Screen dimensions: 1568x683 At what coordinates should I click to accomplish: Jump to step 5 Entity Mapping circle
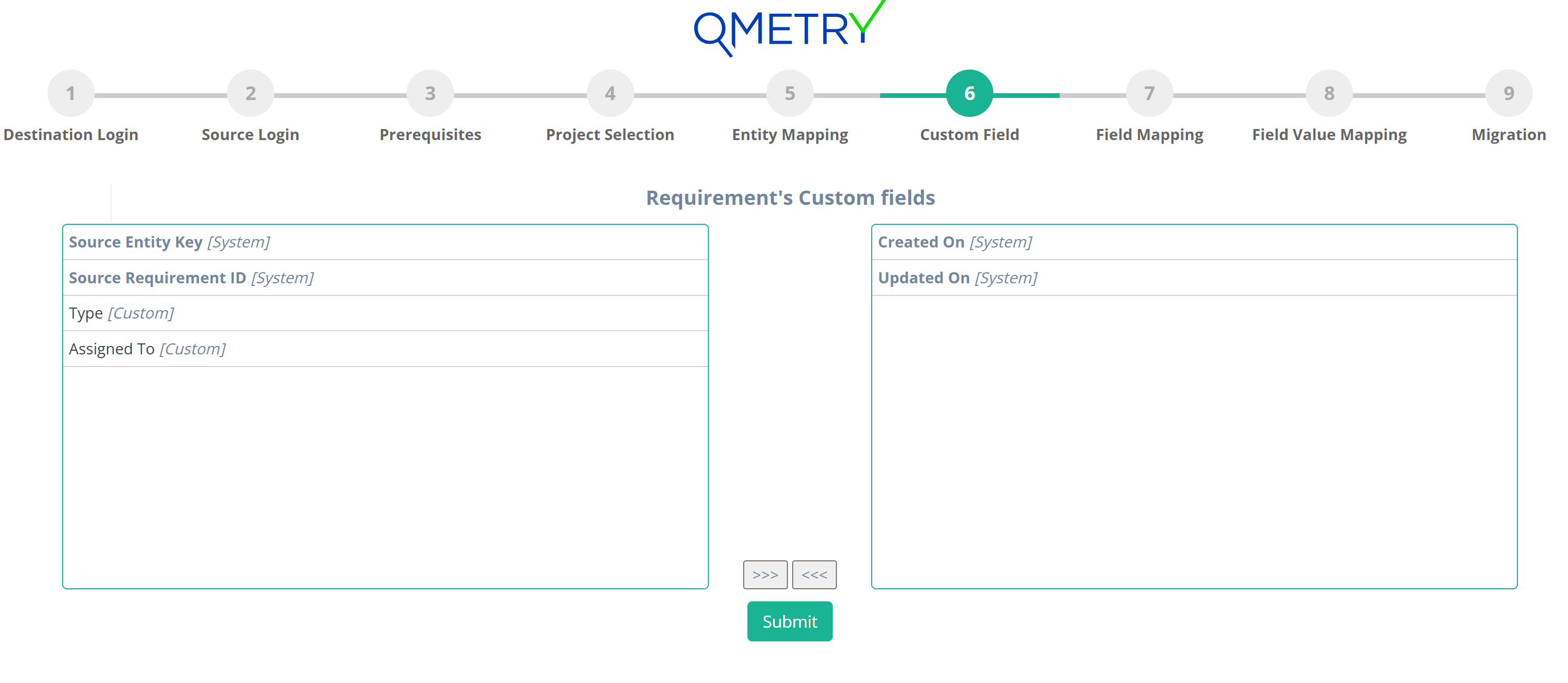pos(790,93)
